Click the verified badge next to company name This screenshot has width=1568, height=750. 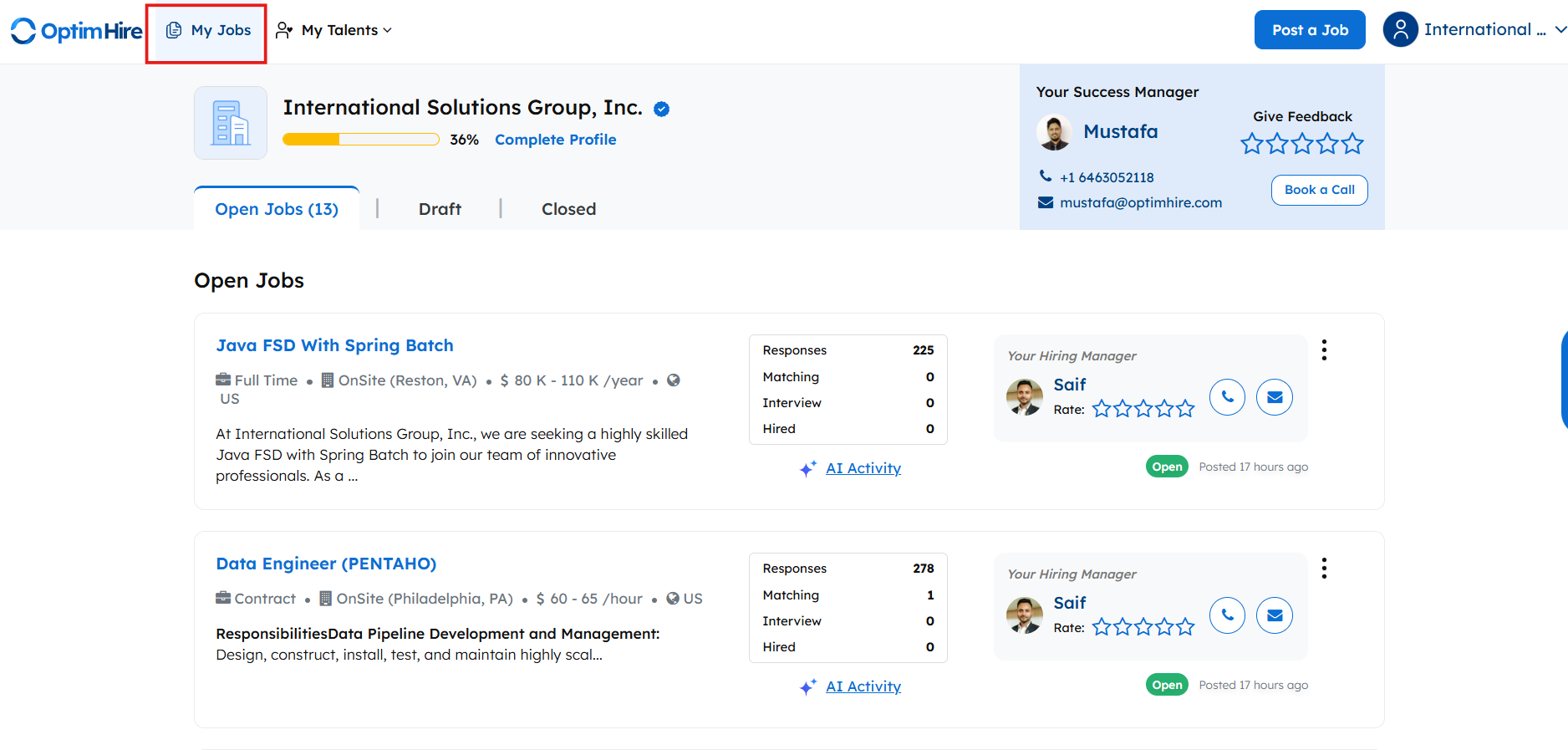pos(661,109)
